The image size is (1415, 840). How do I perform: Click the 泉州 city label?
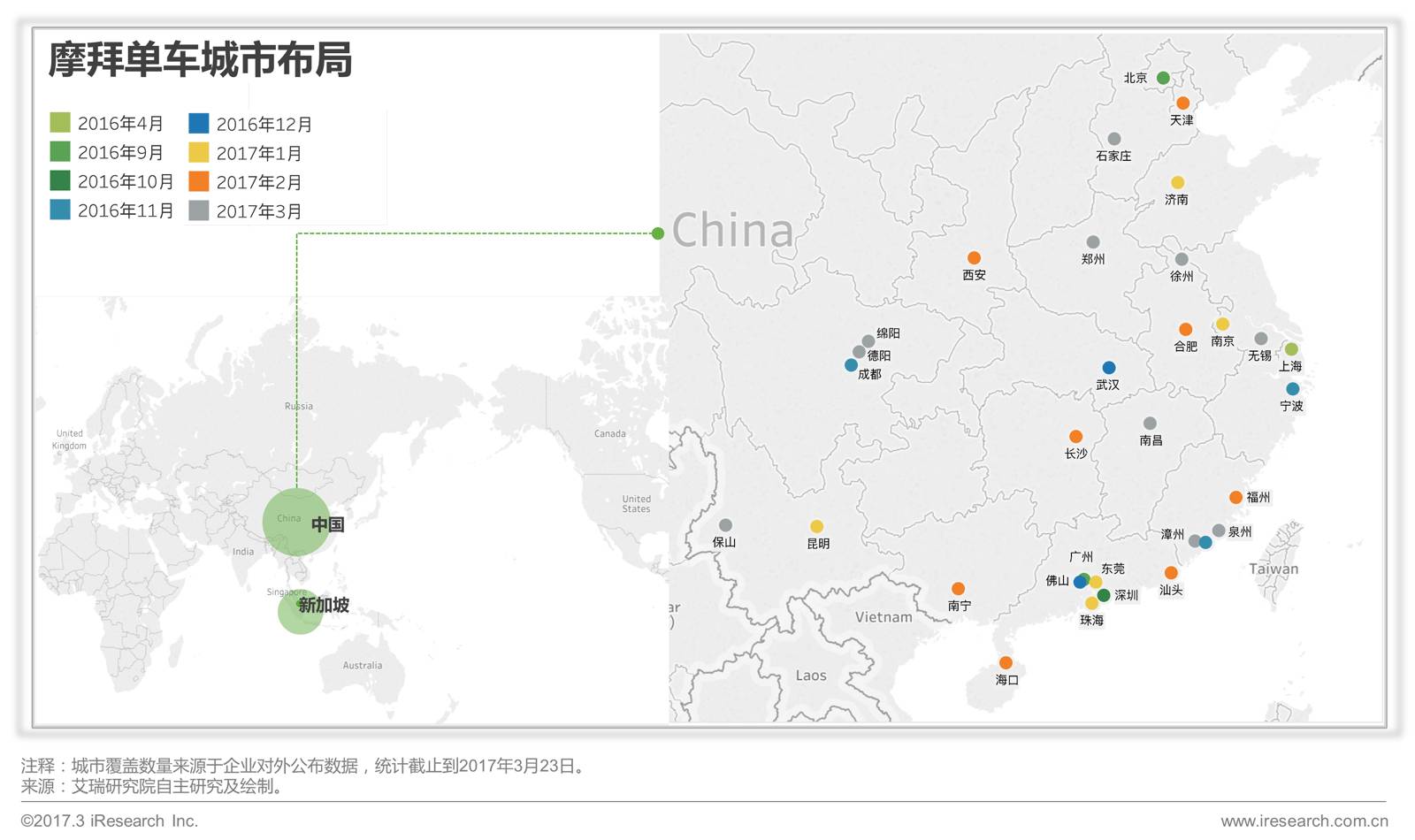tap(1240, 531)
